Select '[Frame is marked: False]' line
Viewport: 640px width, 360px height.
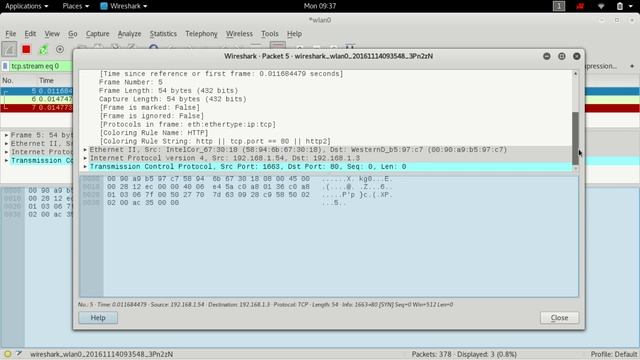[x=149, y=108]
